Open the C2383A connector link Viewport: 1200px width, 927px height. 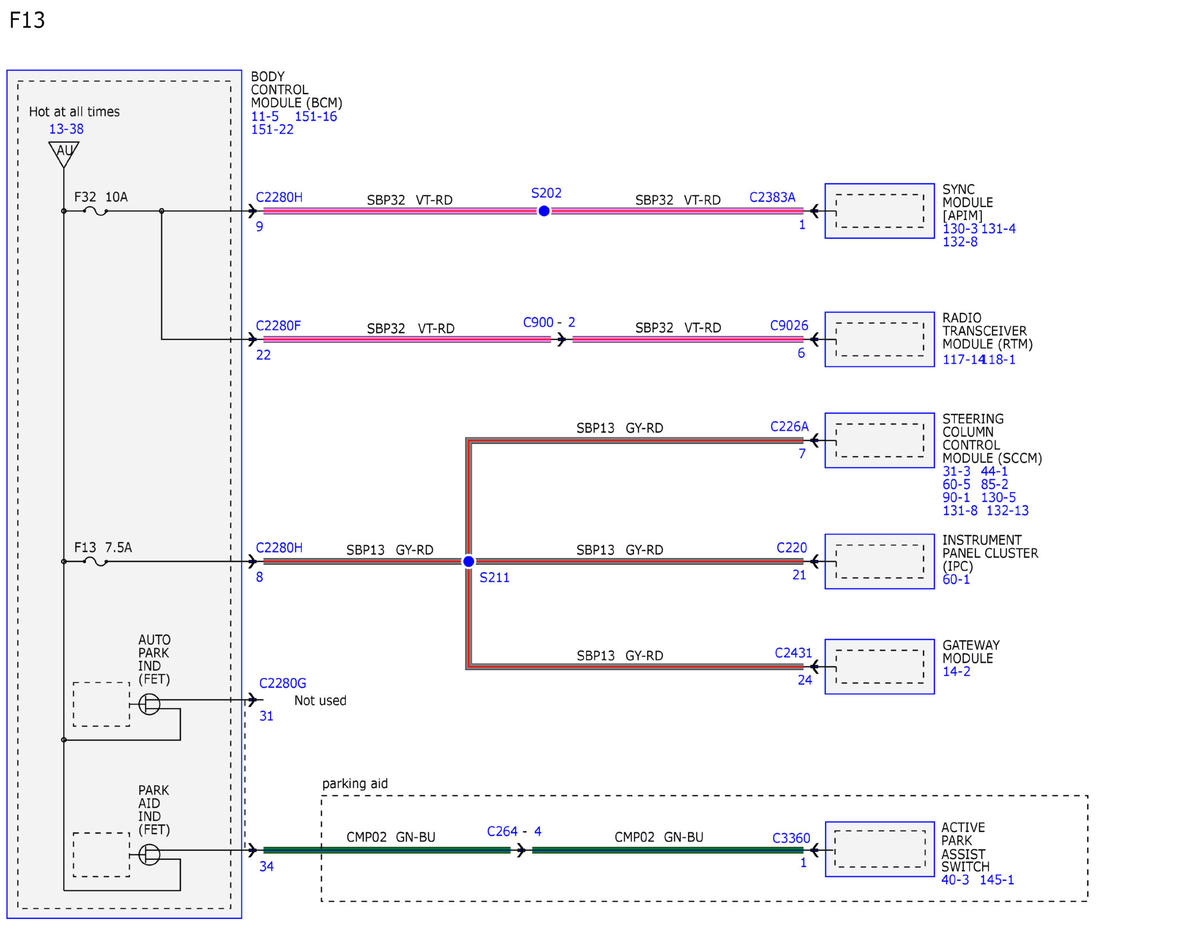point(773,197)
